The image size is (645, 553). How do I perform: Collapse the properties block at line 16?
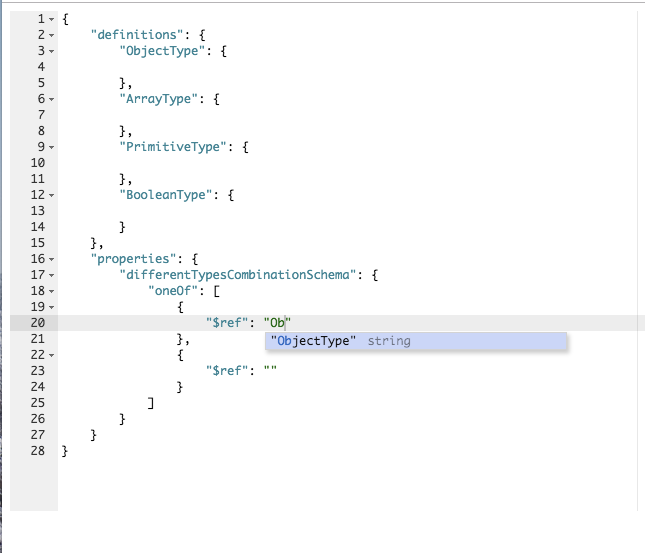click(51, 259)
